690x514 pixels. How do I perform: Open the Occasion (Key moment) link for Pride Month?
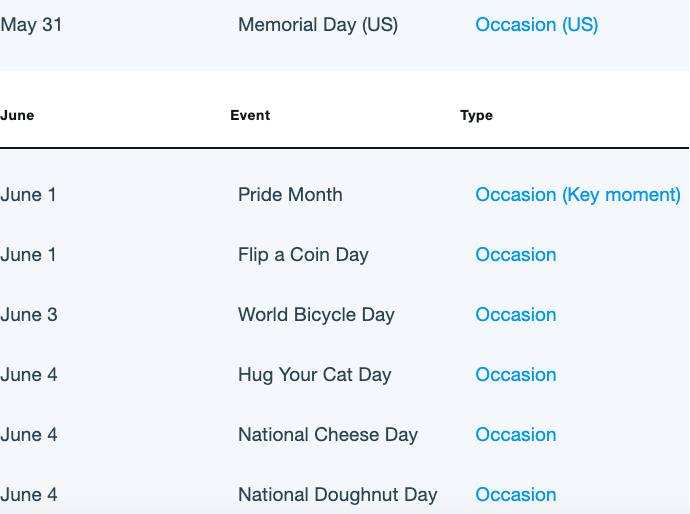[x=578, y=195]
